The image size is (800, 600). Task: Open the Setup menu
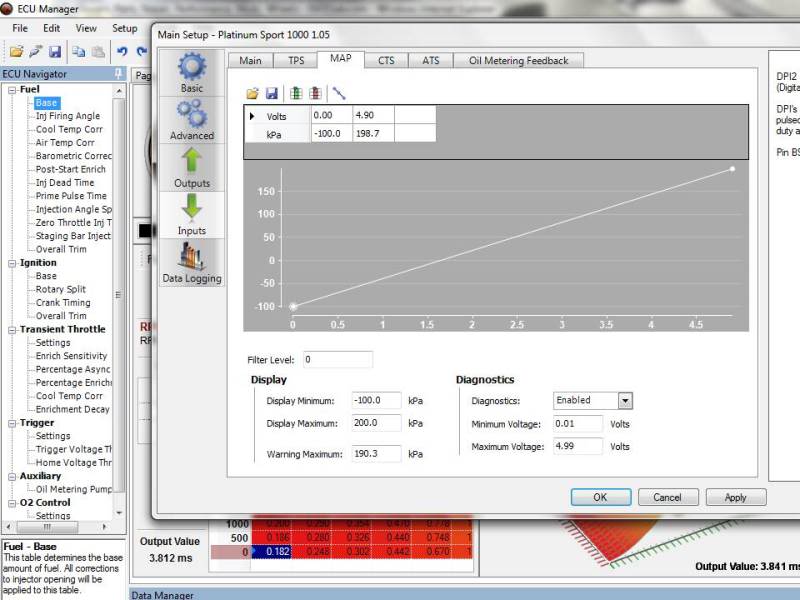point(124,29)
